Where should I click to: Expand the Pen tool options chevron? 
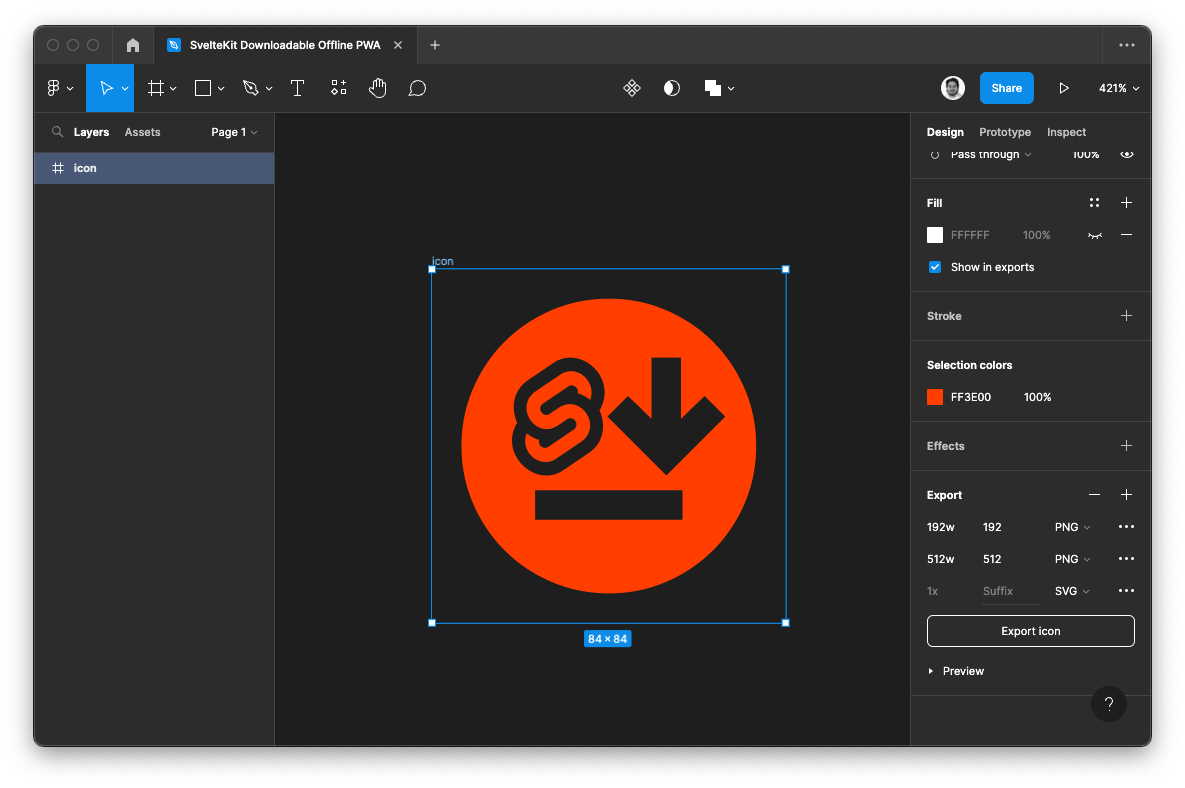tap(269, 88)
